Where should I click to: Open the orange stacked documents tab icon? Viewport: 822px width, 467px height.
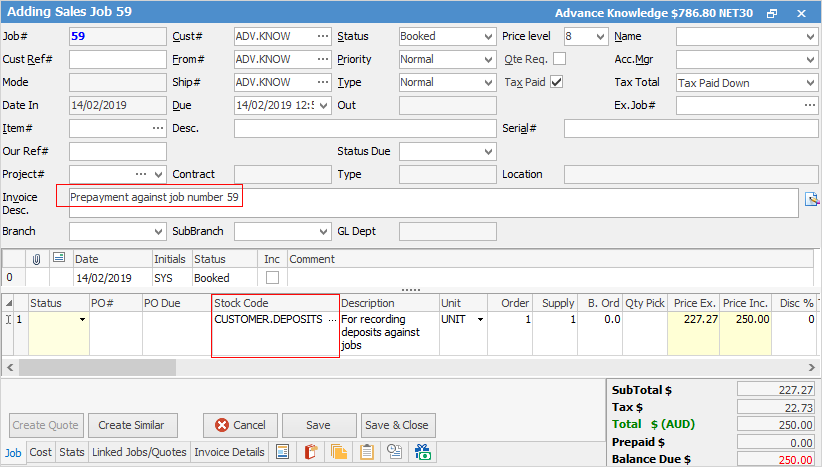click(x=339, y=452)
